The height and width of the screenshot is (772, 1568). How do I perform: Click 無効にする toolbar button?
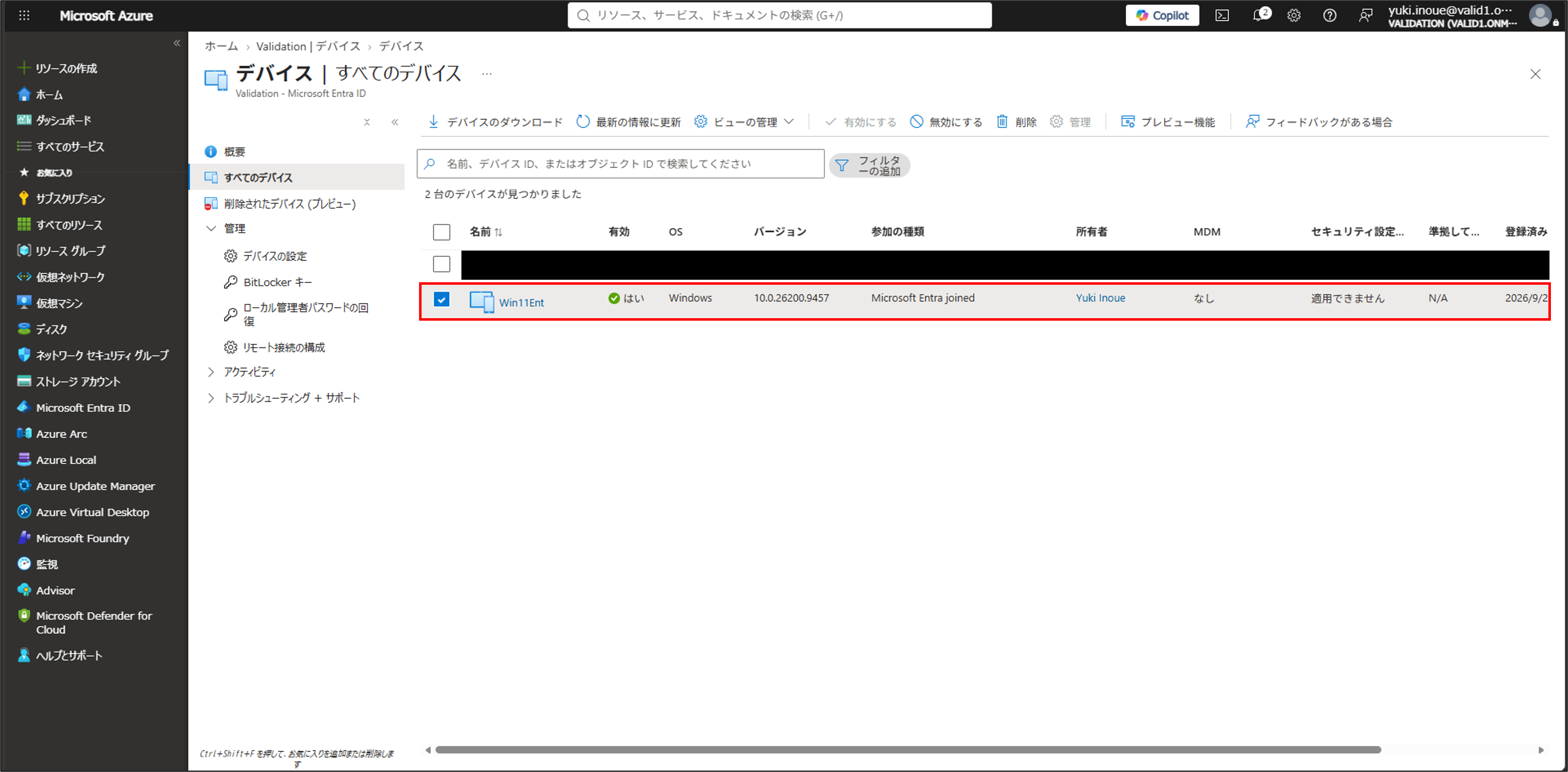pos(946,122)
